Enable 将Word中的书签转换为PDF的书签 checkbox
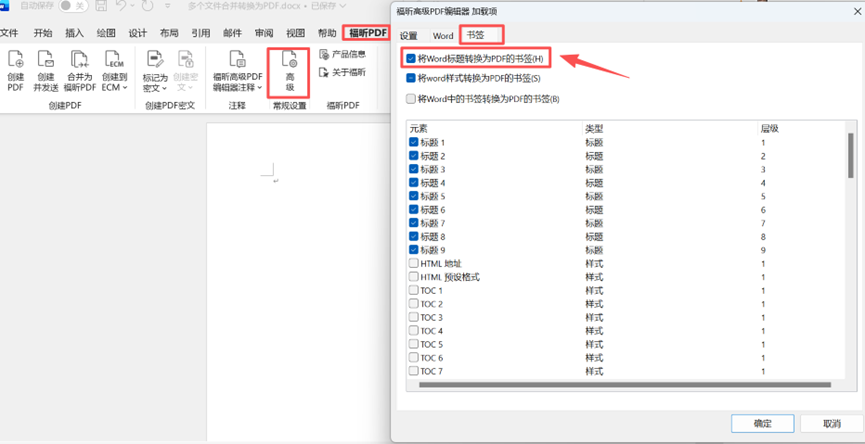The image size is (865, 444). point(411,98)
